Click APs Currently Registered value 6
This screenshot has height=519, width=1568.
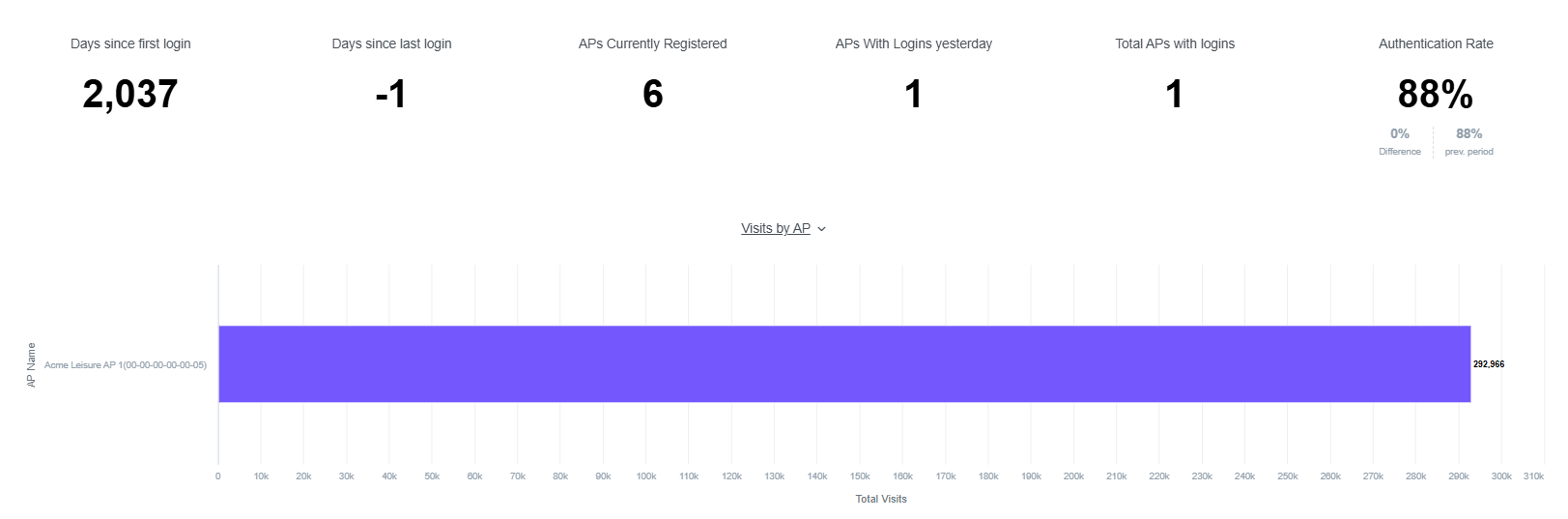coord(653,95)
